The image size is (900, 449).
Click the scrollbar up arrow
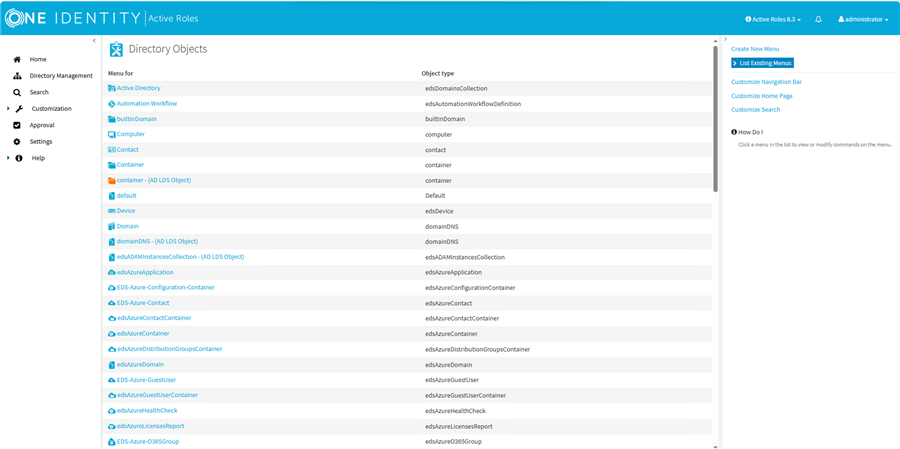tap(715, 41)
